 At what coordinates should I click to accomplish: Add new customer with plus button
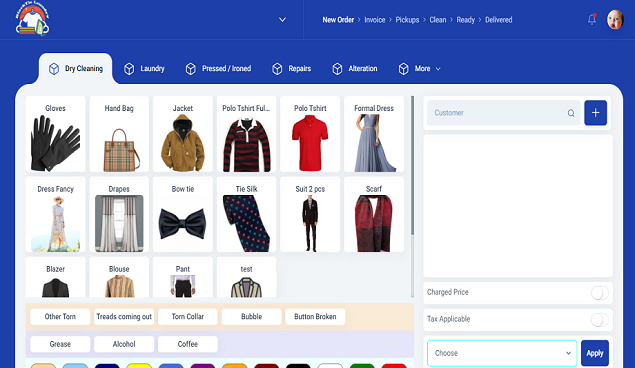595,113
